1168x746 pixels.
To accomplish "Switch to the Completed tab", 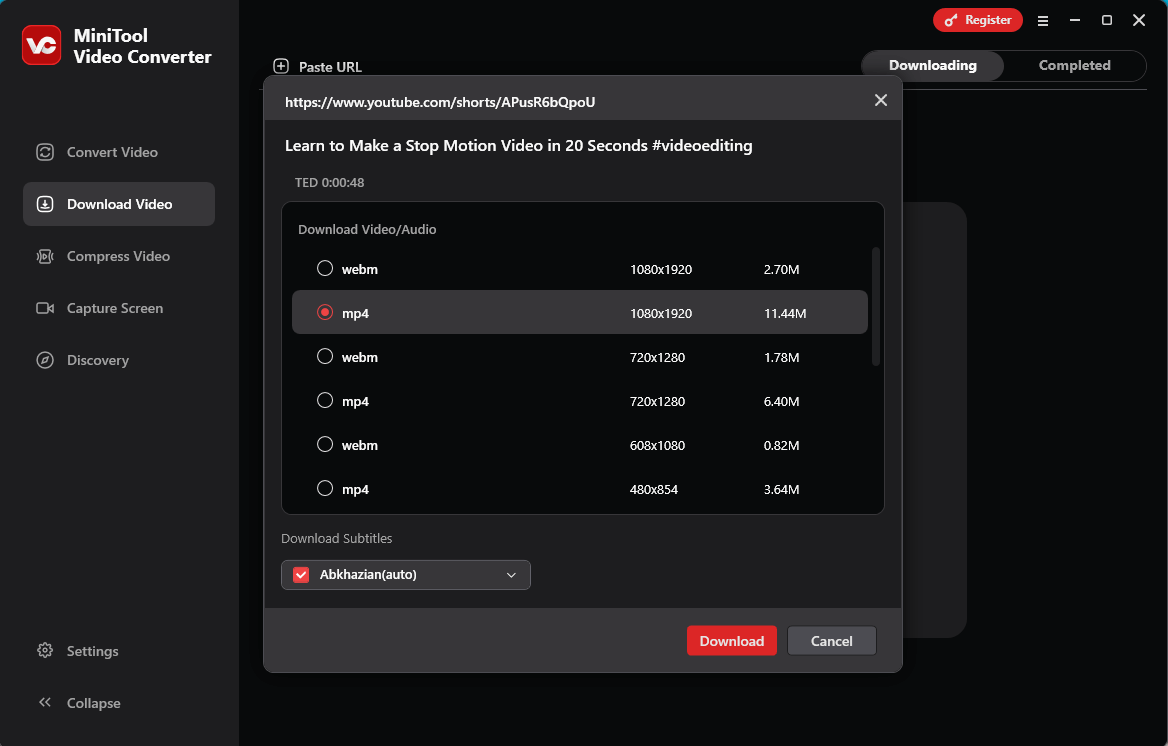I will point(1074,65).
